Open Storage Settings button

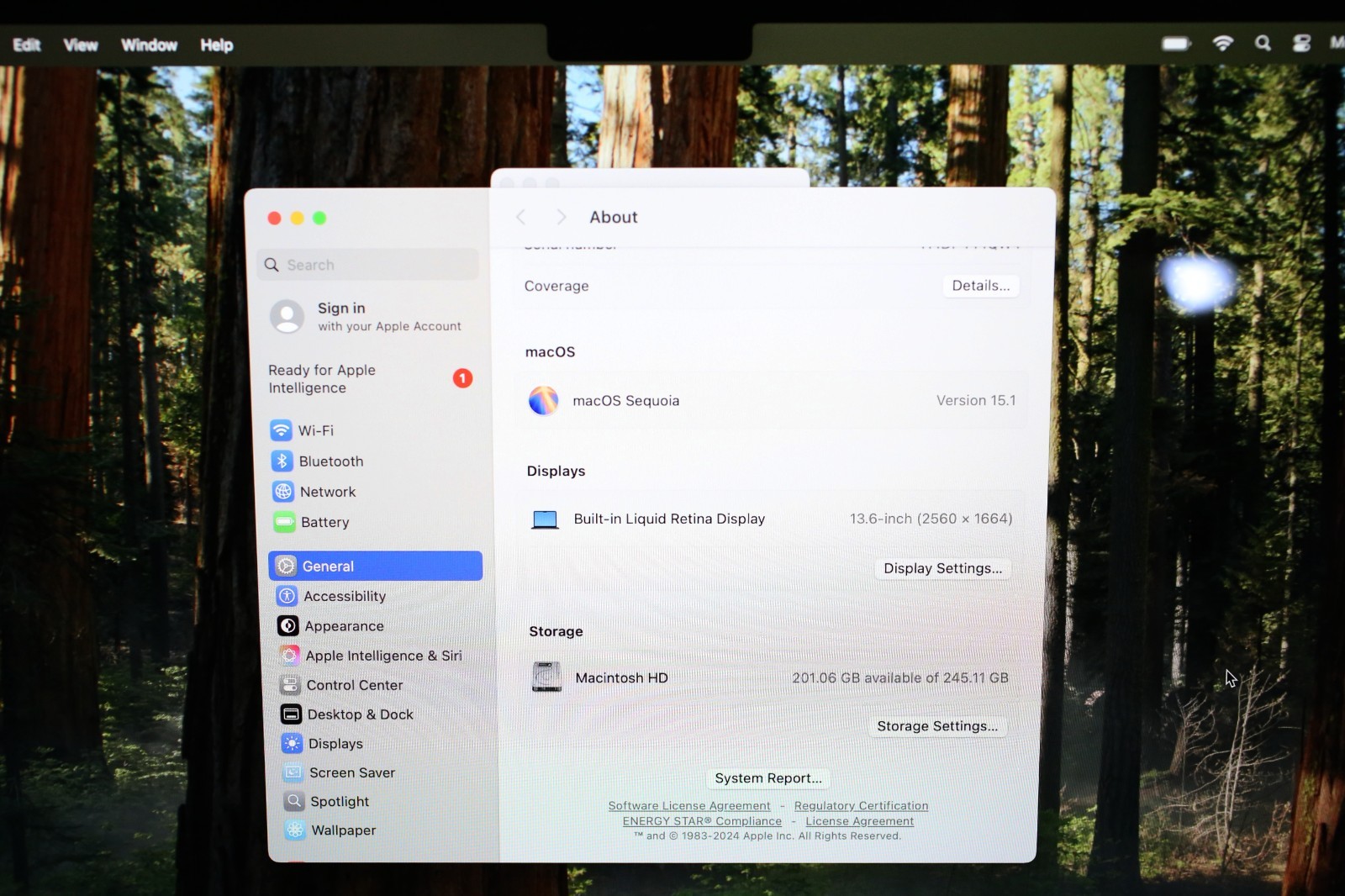click(x=937, y=726)
